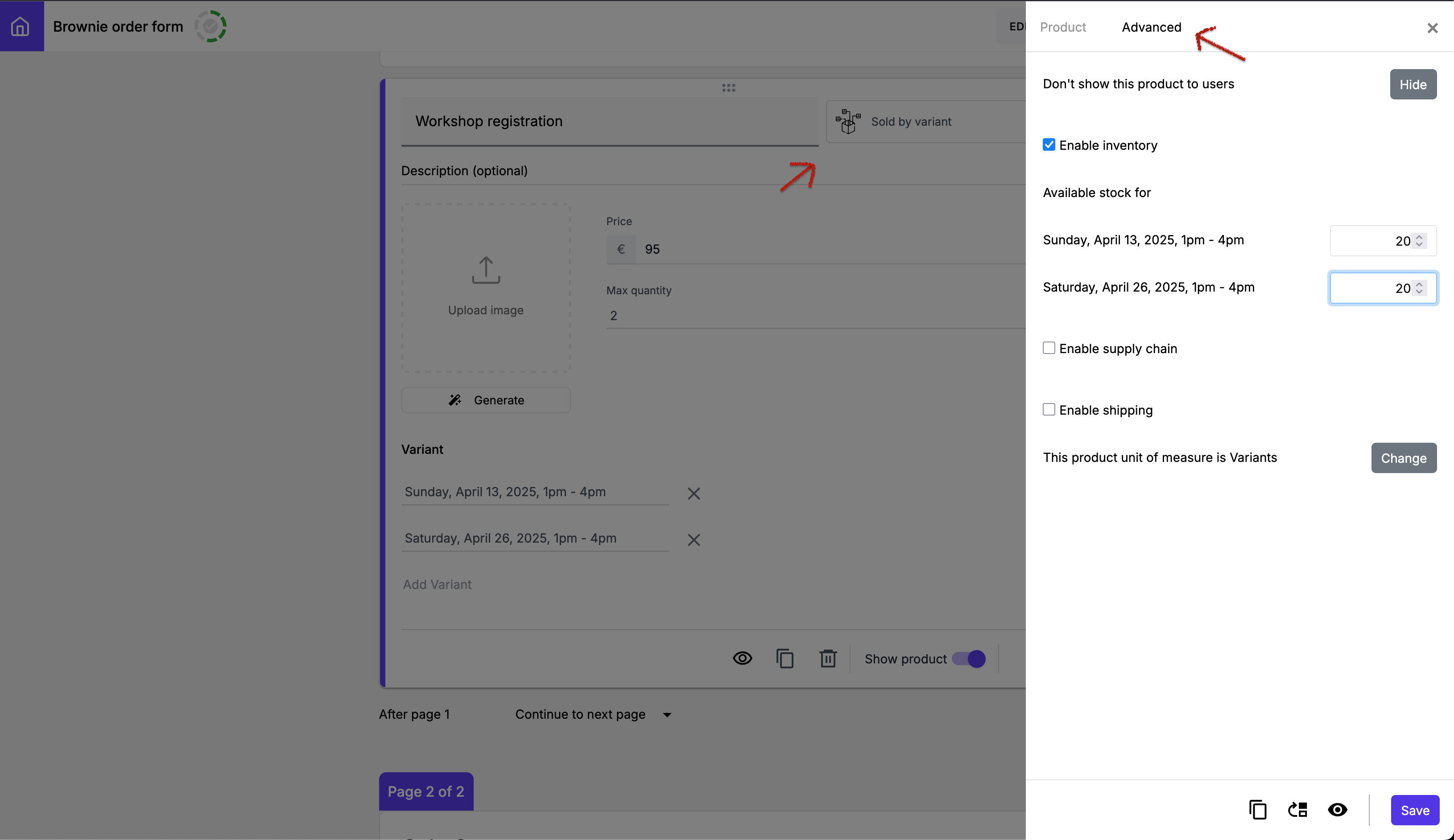Uncheck the Enable inventory checkbox

click(x=1049, y=145)
